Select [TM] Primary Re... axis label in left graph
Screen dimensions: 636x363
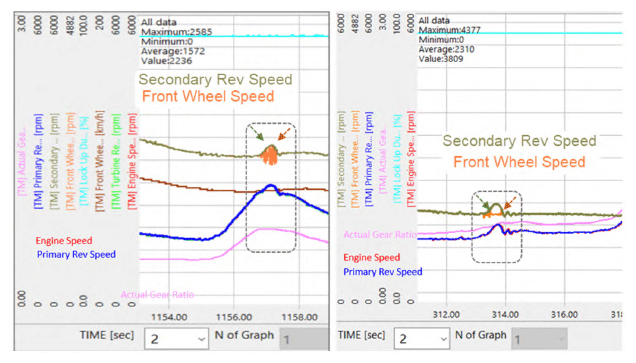coord(38,161)
